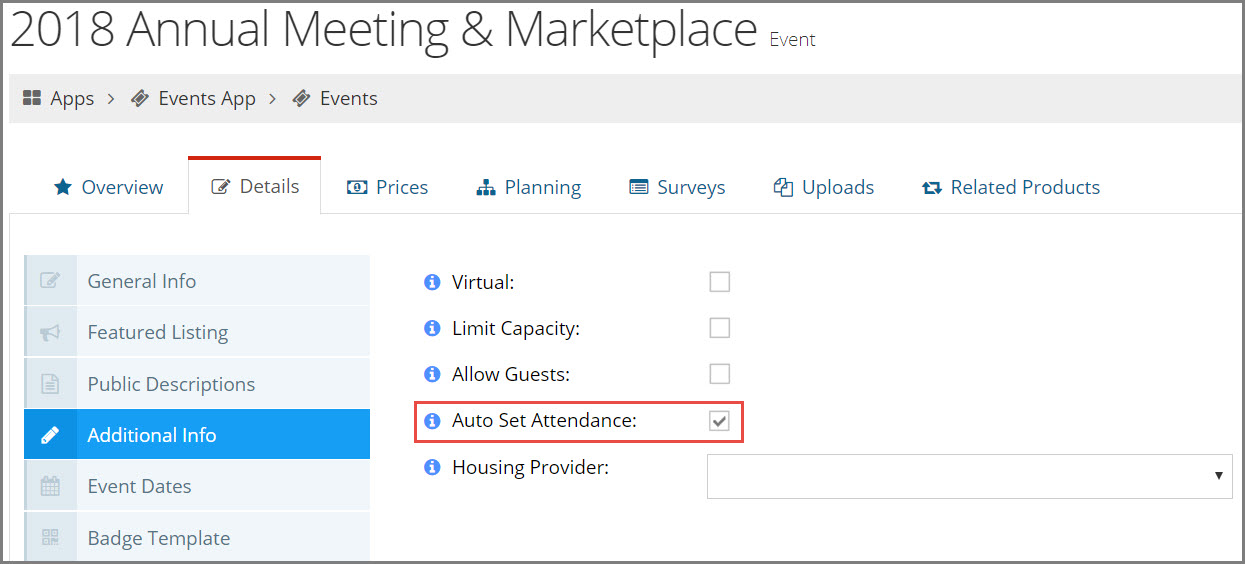Screen dimensions: 1245x564
Task: Click the info icon beside Housing Provider
Action: (432, 467)
